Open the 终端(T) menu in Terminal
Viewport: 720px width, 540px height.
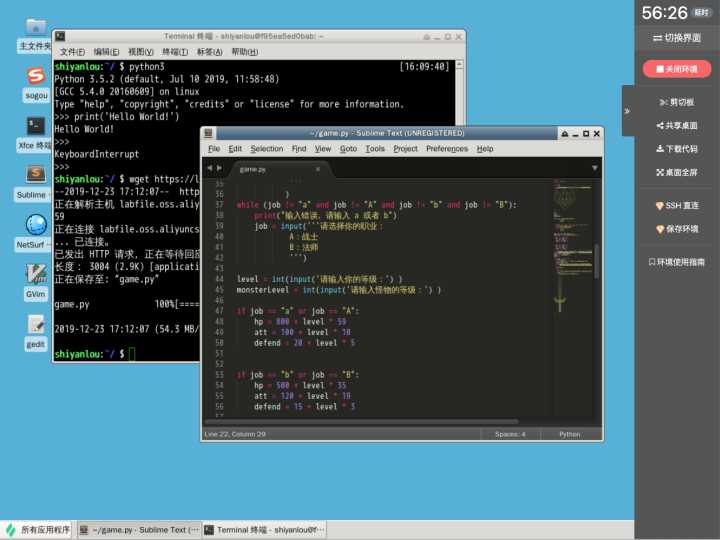coord(175,52)
